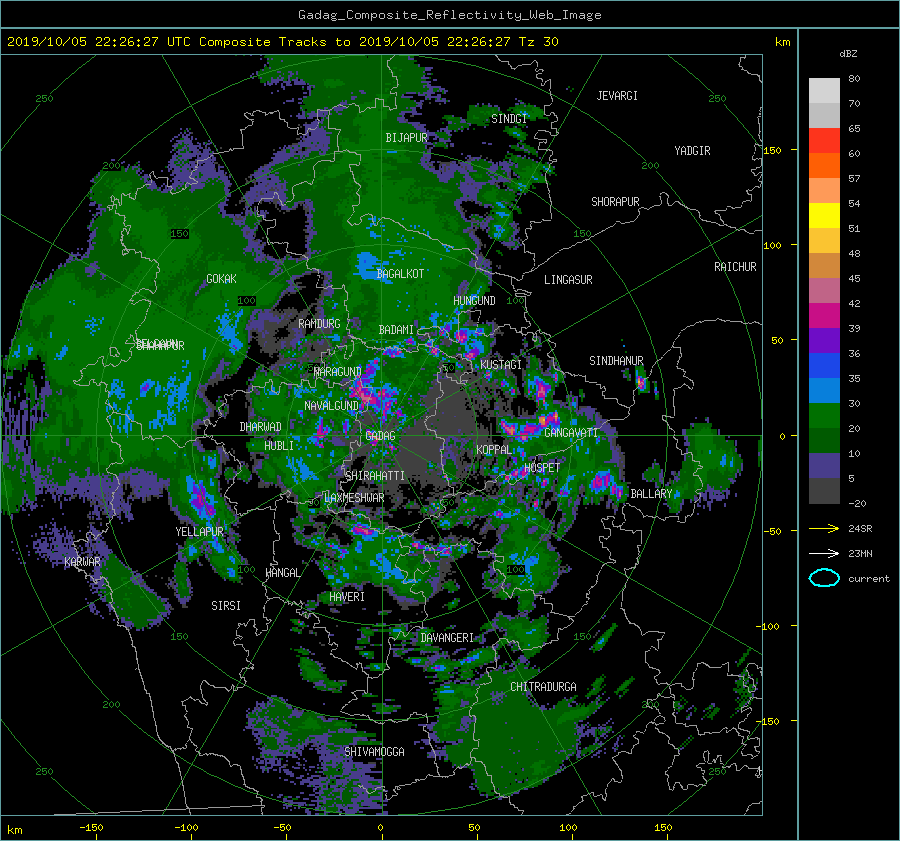Viewport: 900px width, 841px height.
Task: Click the 'HAVERI' city label
Action: 347,597
